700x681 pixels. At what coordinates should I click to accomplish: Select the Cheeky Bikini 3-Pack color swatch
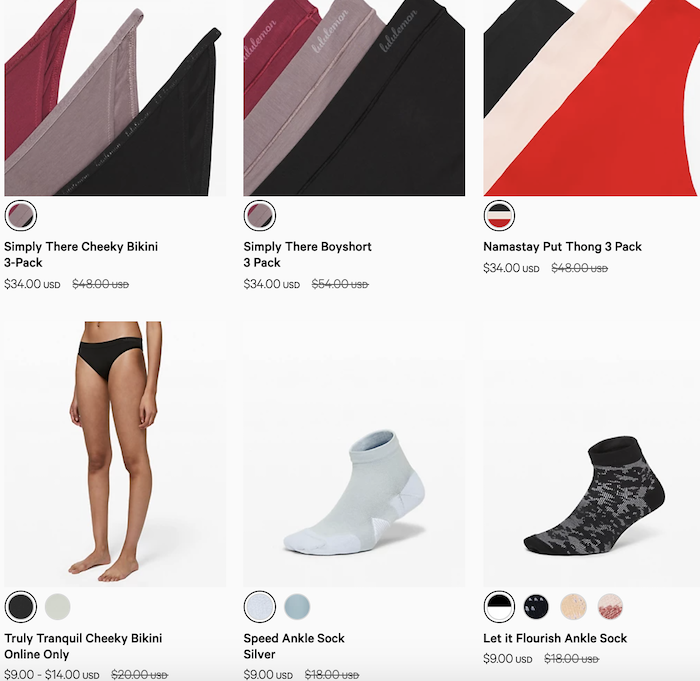(x=21, y=216)
